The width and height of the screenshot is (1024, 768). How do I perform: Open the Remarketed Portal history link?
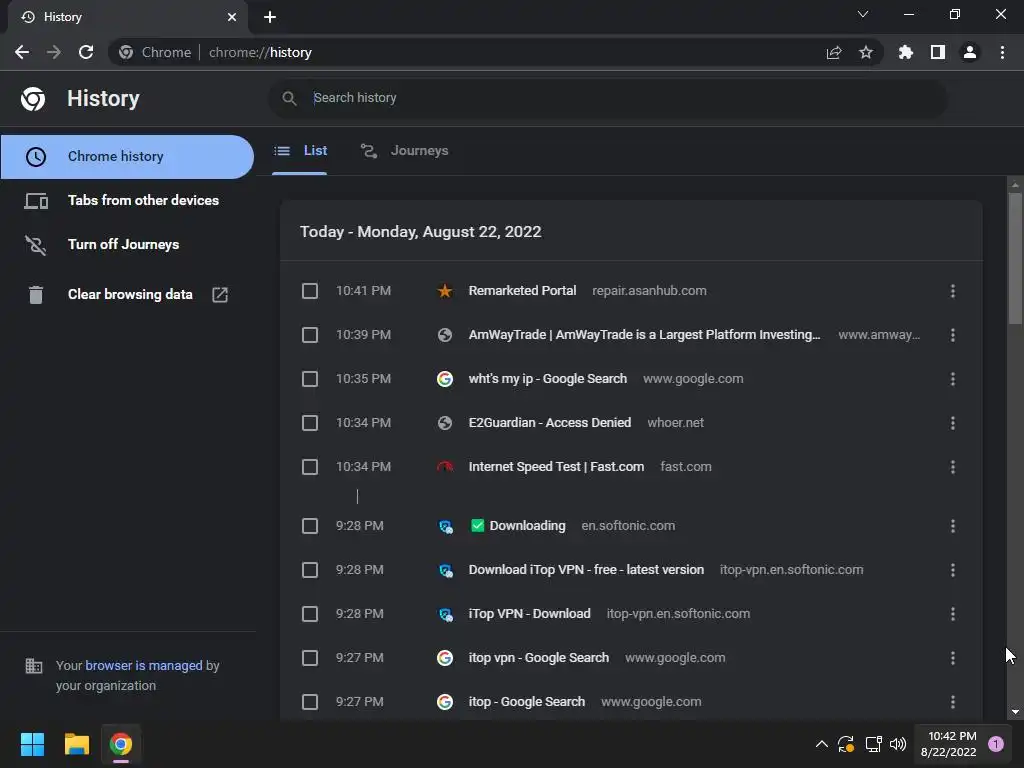click(x=522, y=291)
